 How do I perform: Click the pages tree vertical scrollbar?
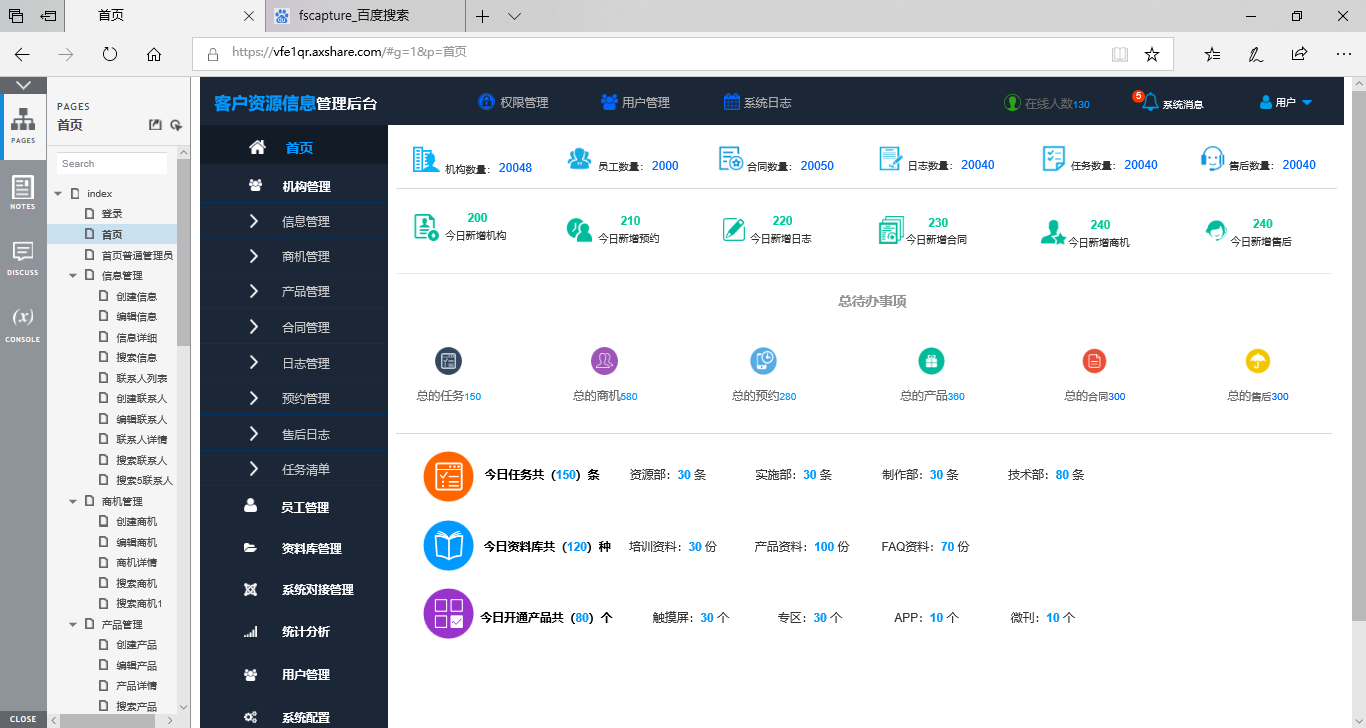click(183, 253)
